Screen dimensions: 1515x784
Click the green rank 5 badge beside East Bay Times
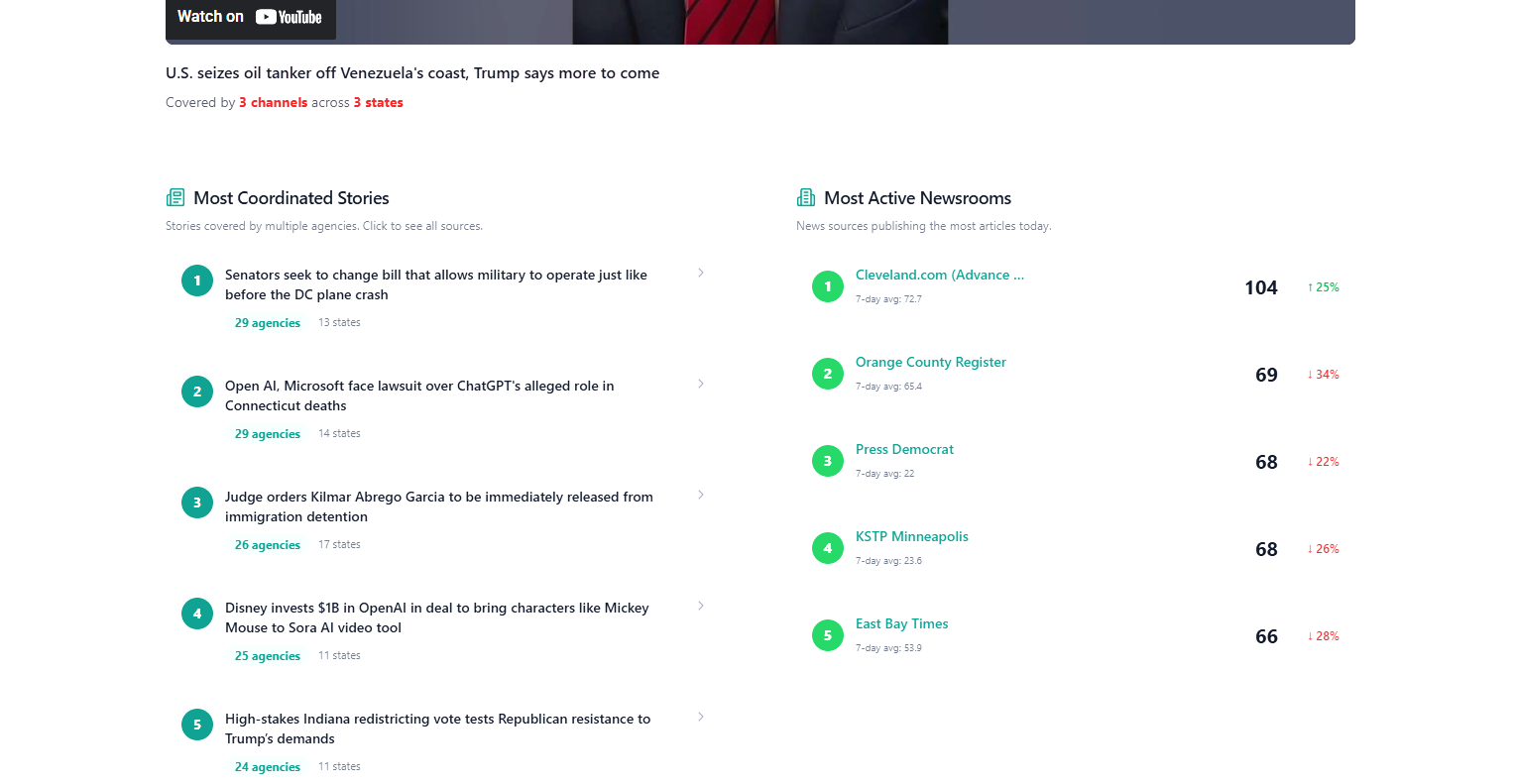[x=828, y=635]
